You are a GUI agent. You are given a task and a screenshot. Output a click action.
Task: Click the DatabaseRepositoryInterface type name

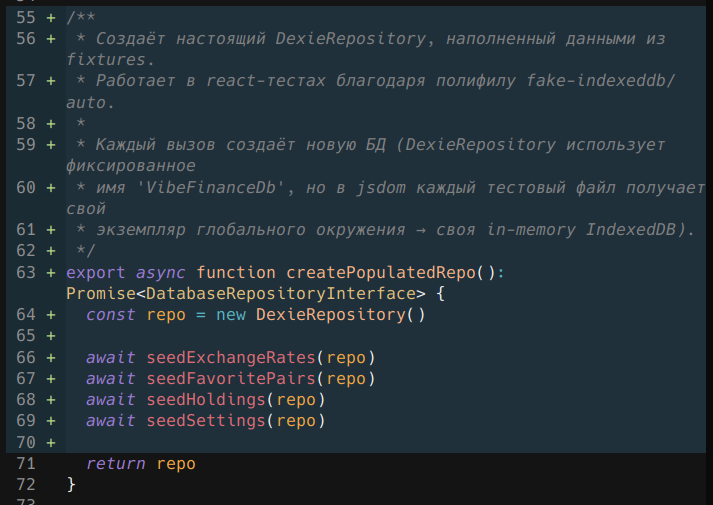tap(281, 294)
